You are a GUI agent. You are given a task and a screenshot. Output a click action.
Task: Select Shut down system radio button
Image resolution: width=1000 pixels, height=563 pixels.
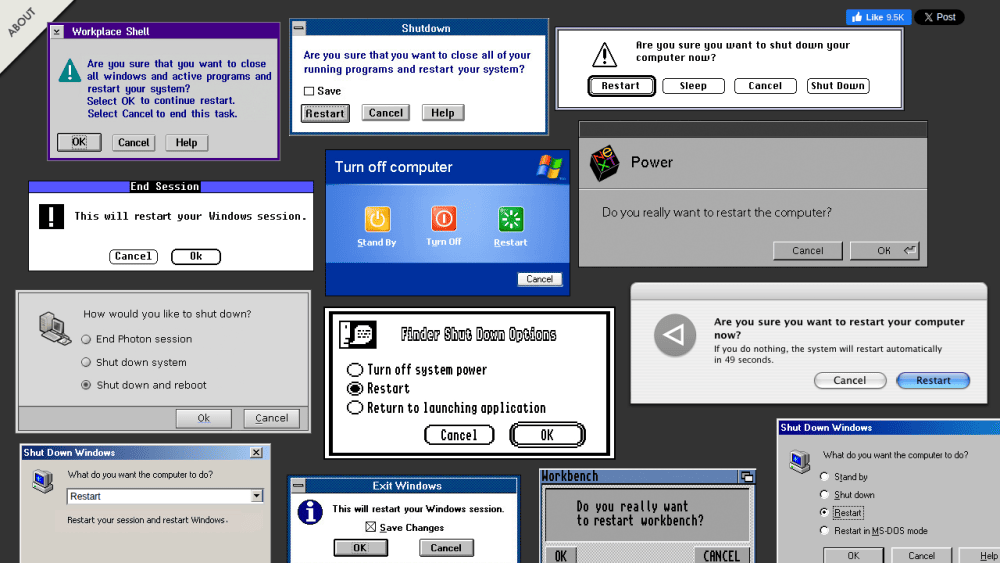click(86, 362)
